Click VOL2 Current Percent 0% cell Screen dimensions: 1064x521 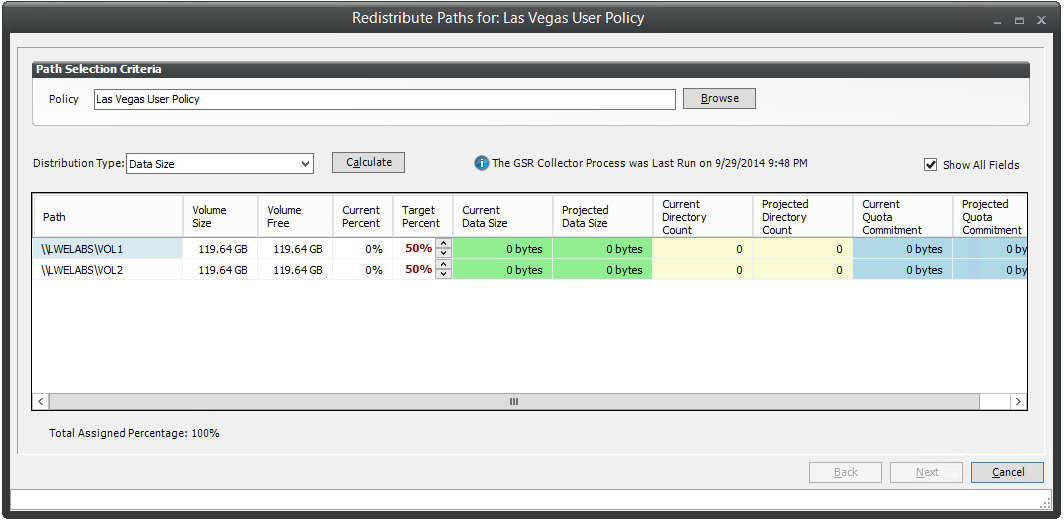point(362,270)
